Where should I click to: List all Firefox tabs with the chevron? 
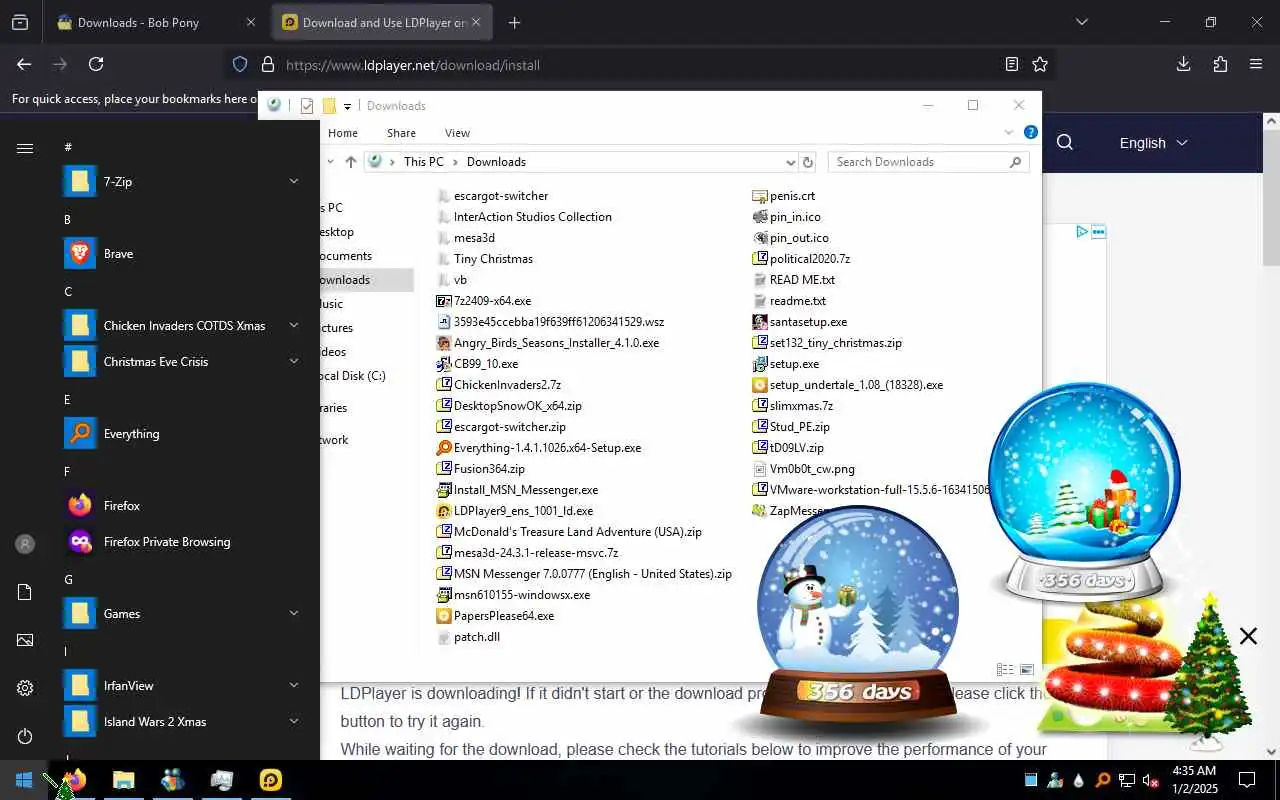point(1081,22)
